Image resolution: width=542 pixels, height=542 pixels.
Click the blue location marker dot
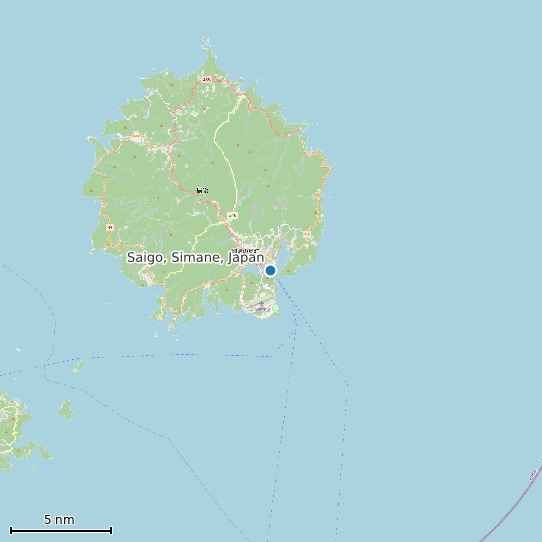click(x=270, y=270)
